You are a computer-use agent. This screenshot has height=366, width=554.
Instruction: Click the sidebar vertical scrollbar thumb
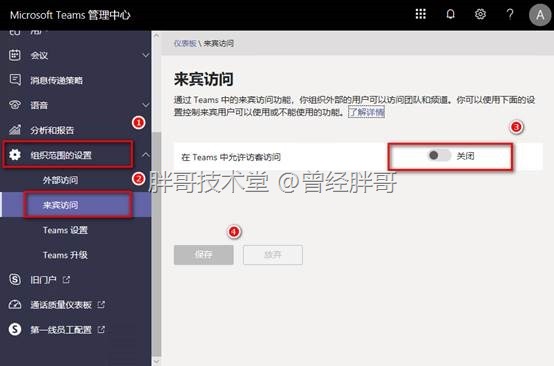[x=157, y=244]
